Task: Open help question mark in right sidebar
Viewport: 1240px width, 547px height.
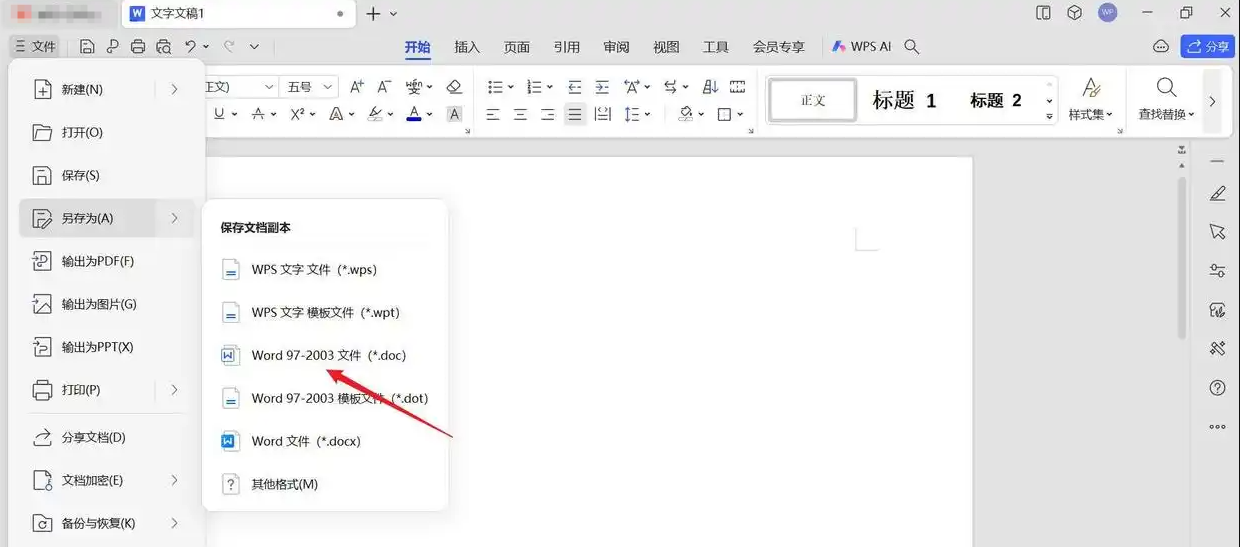Action: point(1217,388)
